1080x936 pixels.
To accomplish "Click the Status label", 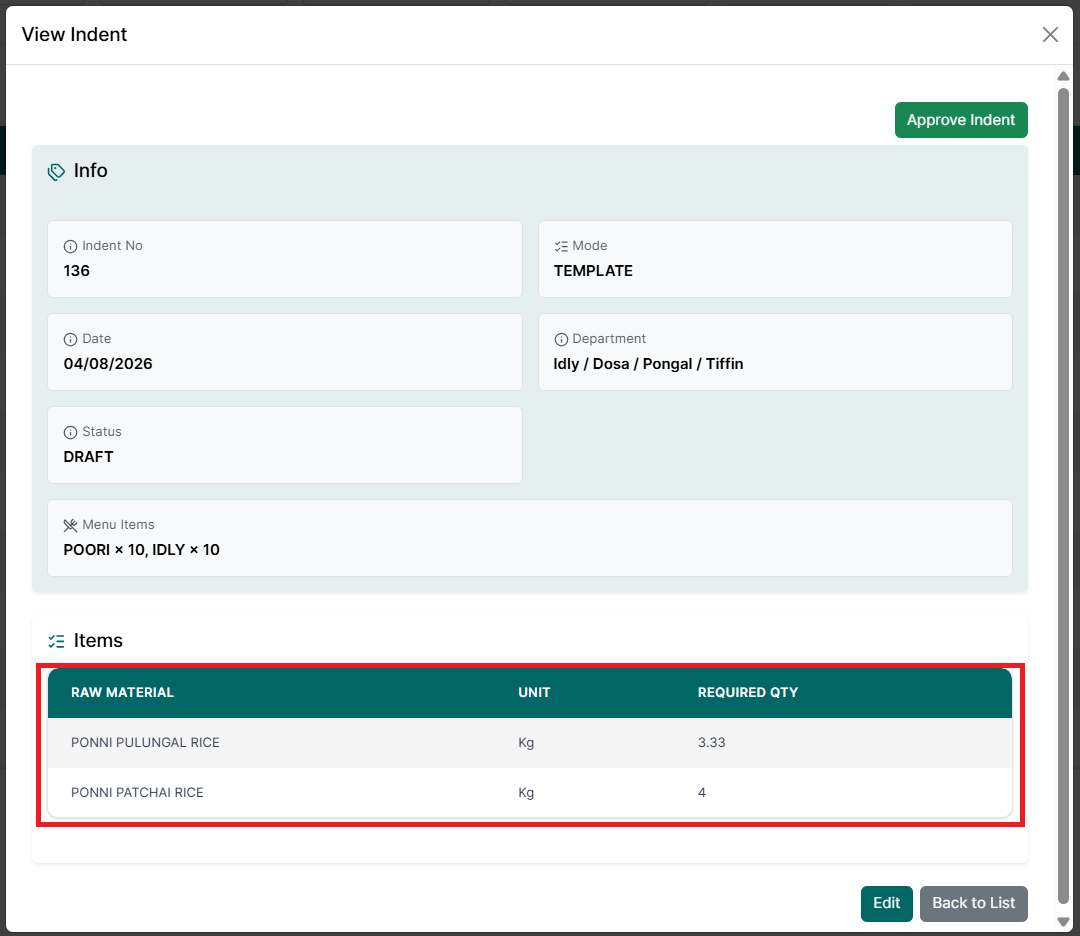I will 102,432.
